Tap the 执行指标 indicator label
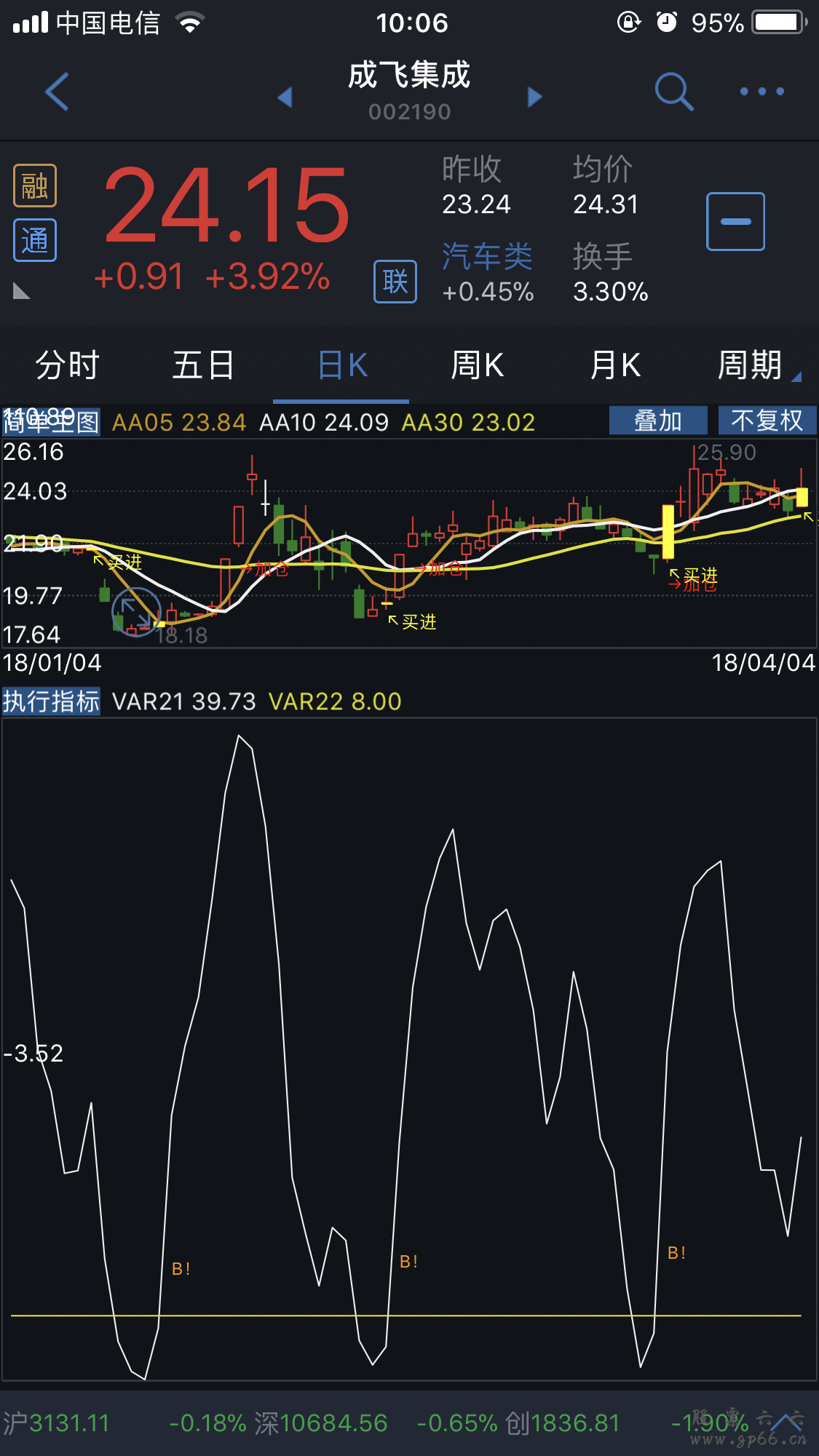Image resolution: width=819 pixels, height=1456 pixels. point(51,701)
